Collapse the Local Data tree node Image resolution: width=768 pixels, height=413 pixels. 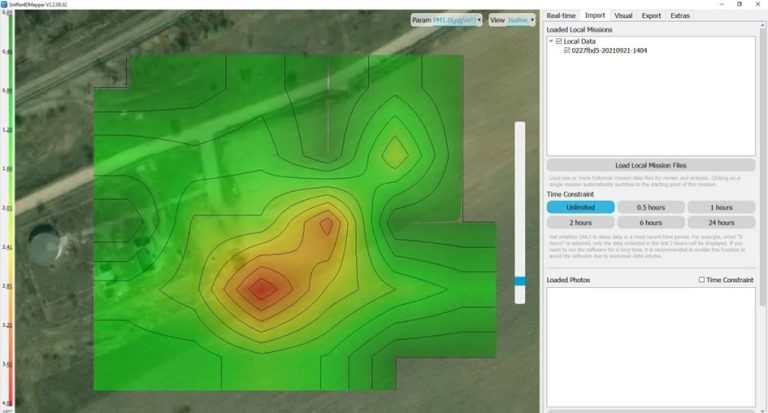551,41
